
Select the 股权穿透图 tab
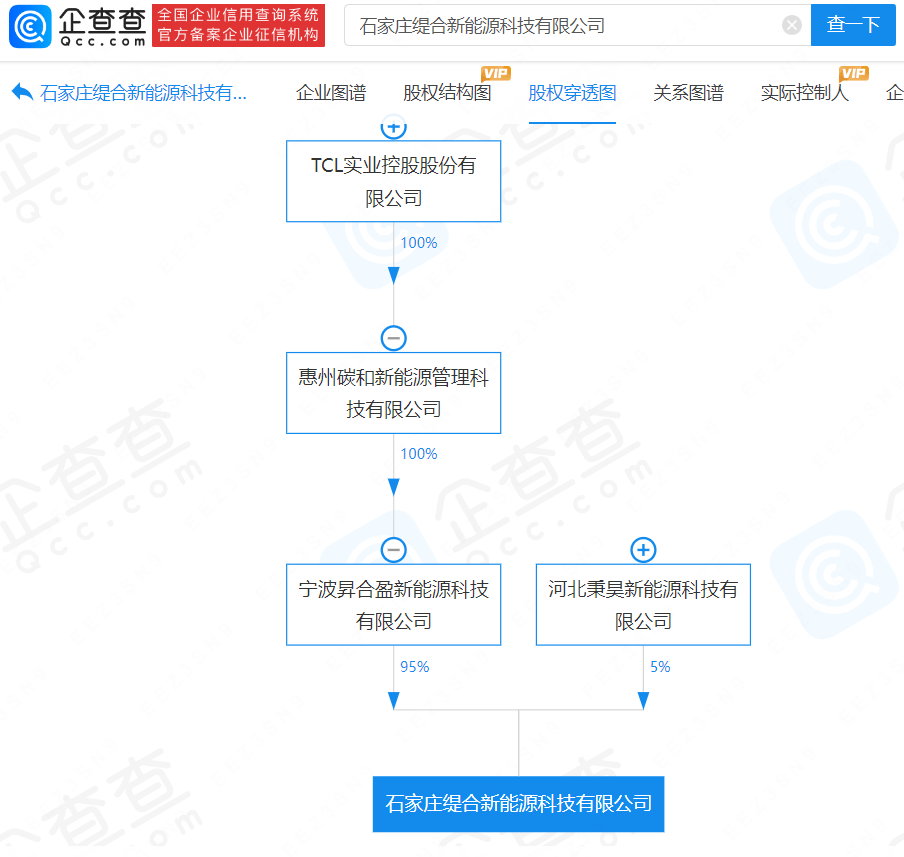572,93
